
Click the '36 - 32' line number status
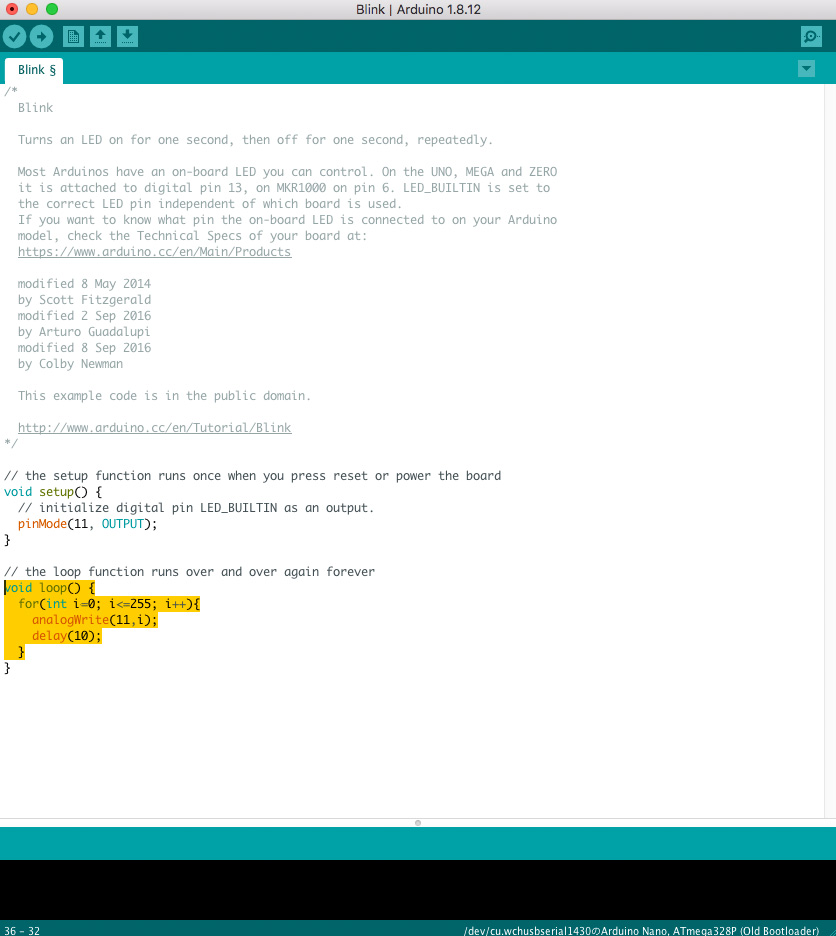[x=22, y=931]
